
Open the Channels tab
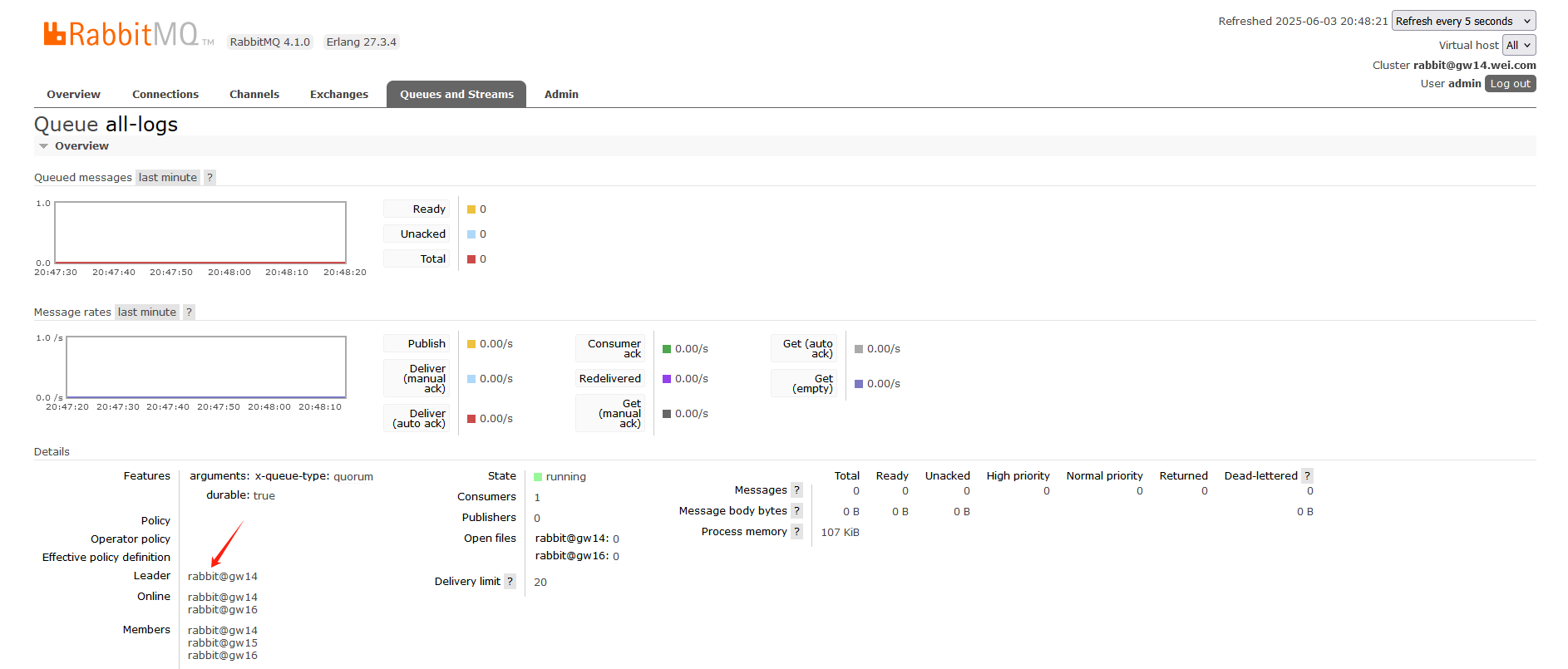pos(254,94)
